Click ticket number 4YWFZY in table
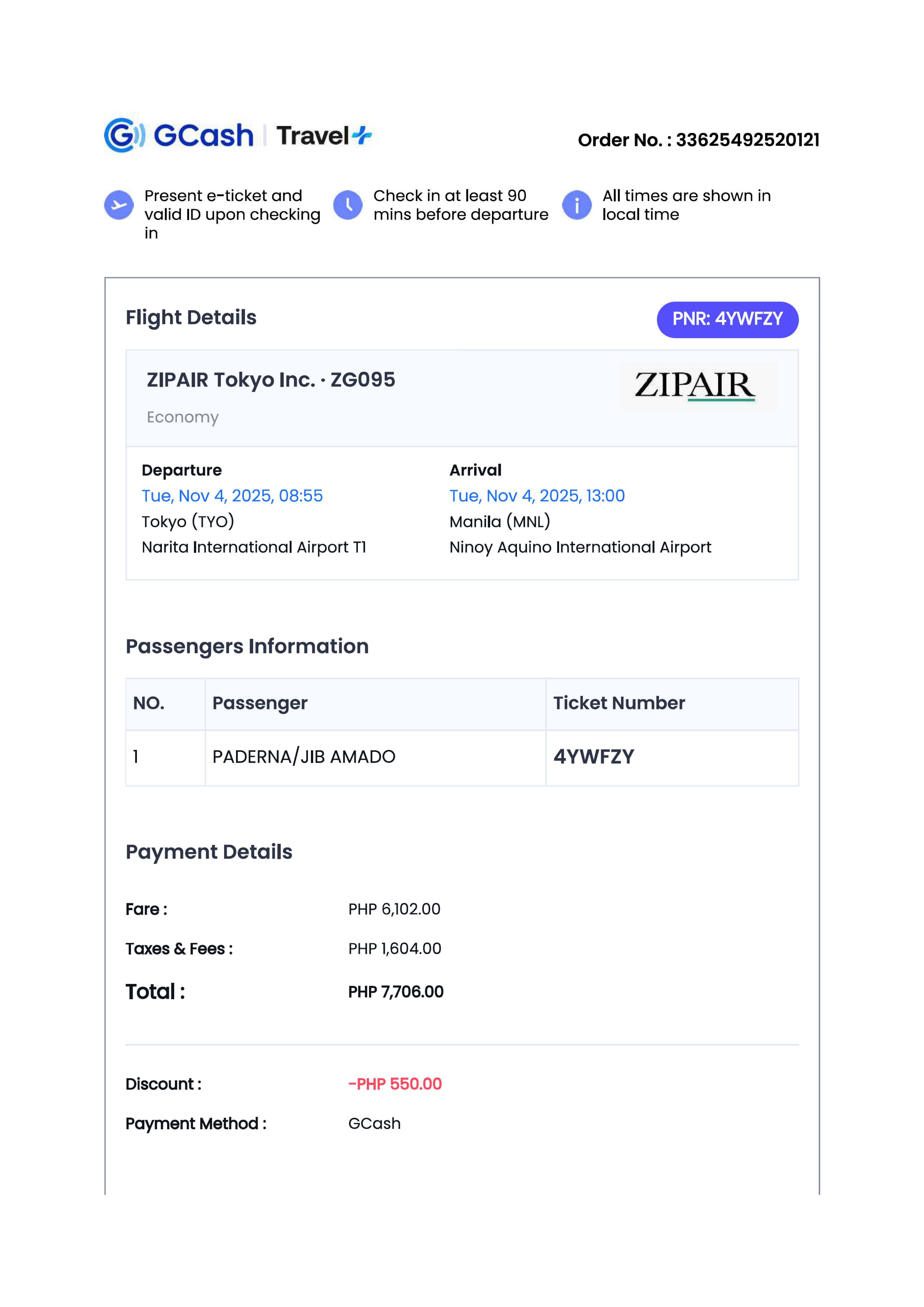 click(593, 757)
